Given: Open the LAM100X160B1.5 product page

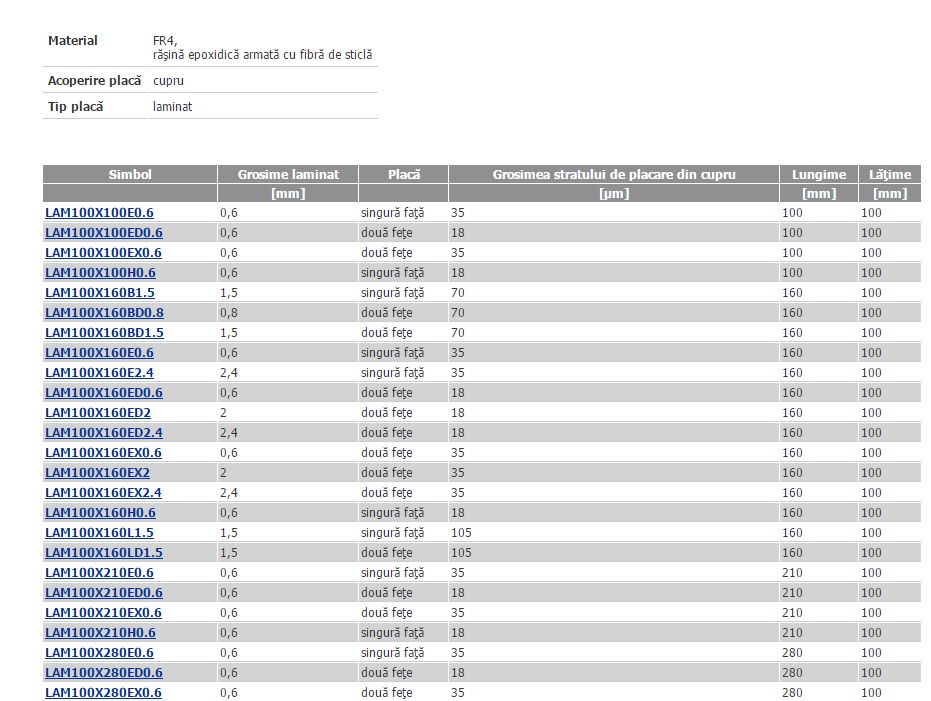Looking at the screenshot, I should tap(100, 293).
